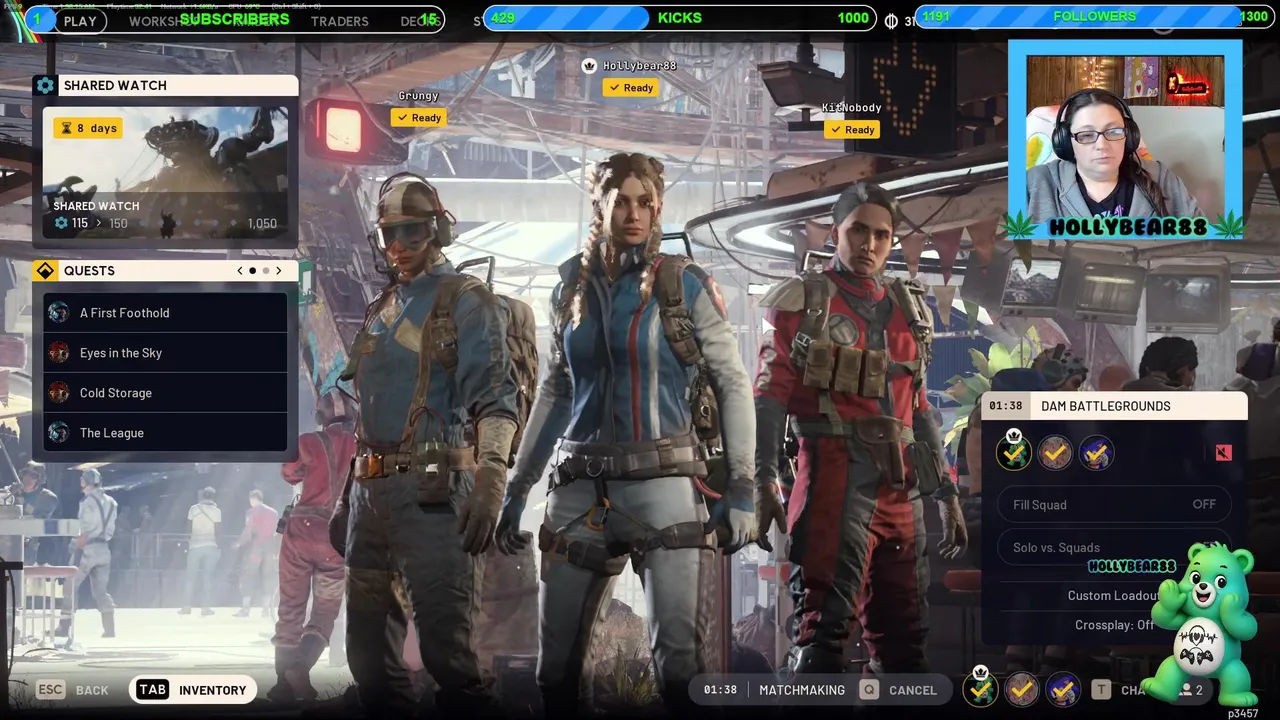Click the A First Foothold quest icon
The width and height of the screenshot is (1280, 720).
(x=59, y=313)
